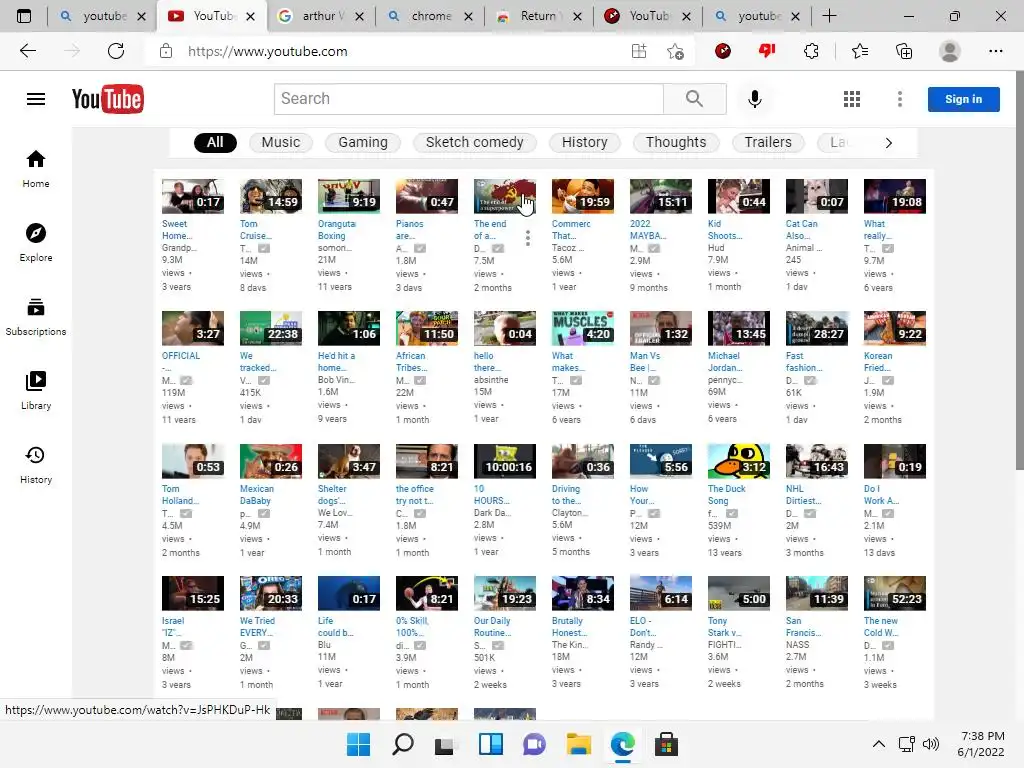
Task: Open Return YouTube Dislike extension icon
Action: click(x=767, y=50)
